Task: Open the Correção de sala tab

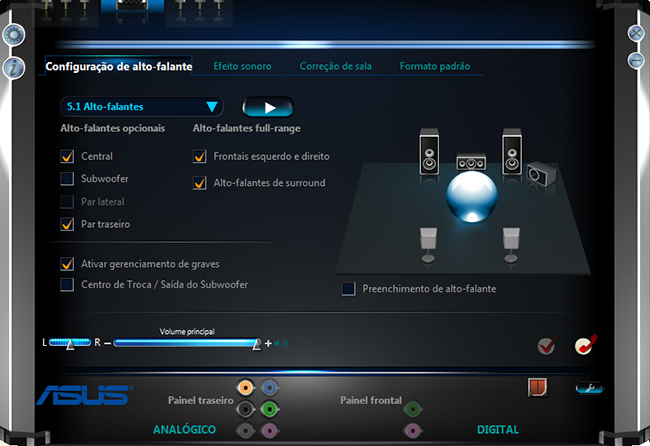Action: [335, 66]
